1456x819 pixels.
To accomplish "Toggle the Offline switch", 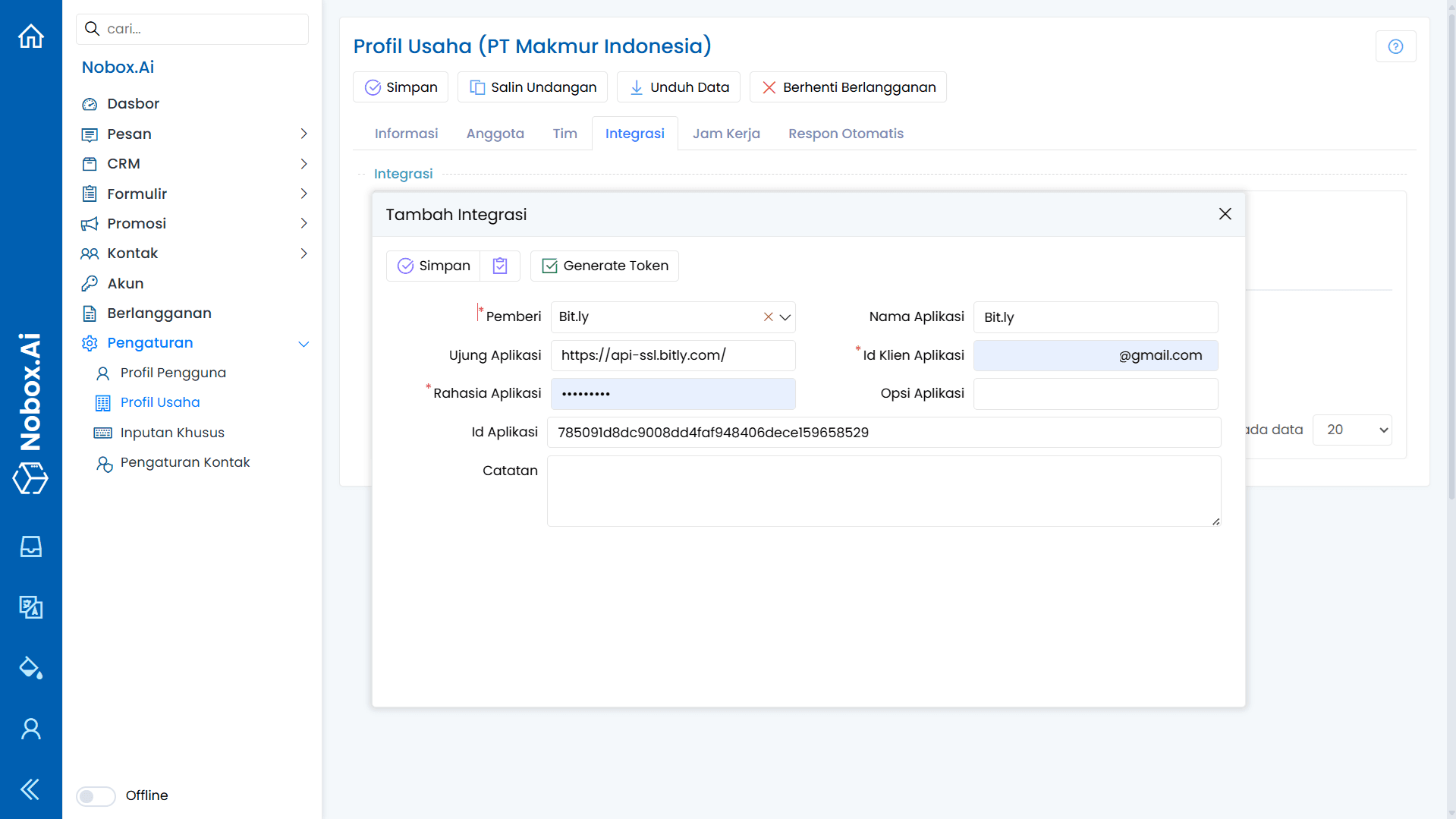I will 95,795.
